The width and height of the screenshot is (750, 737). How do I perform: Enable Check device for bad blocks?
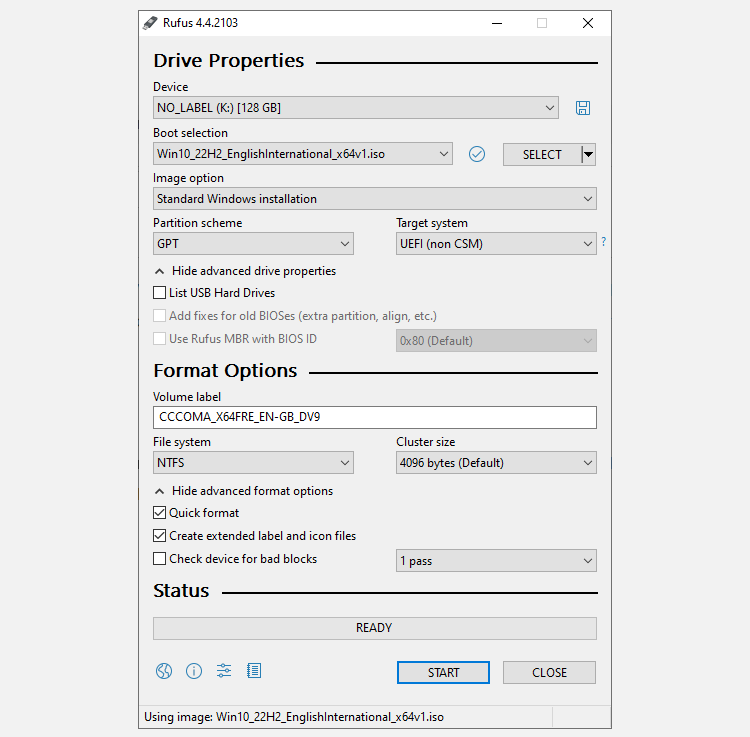(160, 559)
